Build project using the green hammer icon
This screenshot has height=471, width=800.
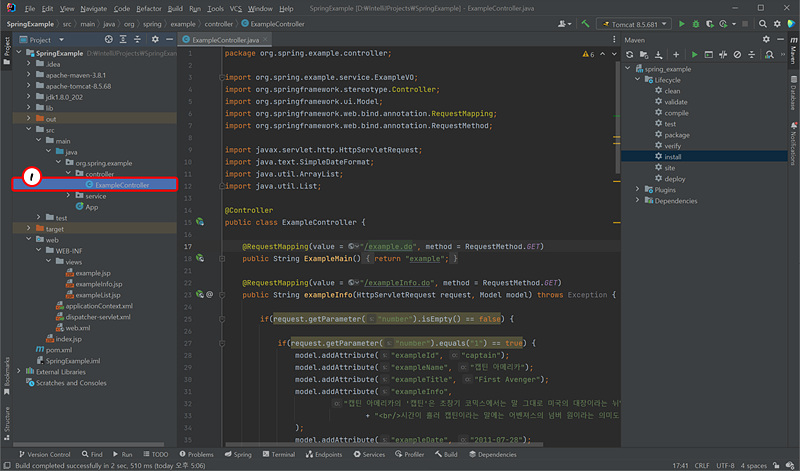[x=586, y=24]
